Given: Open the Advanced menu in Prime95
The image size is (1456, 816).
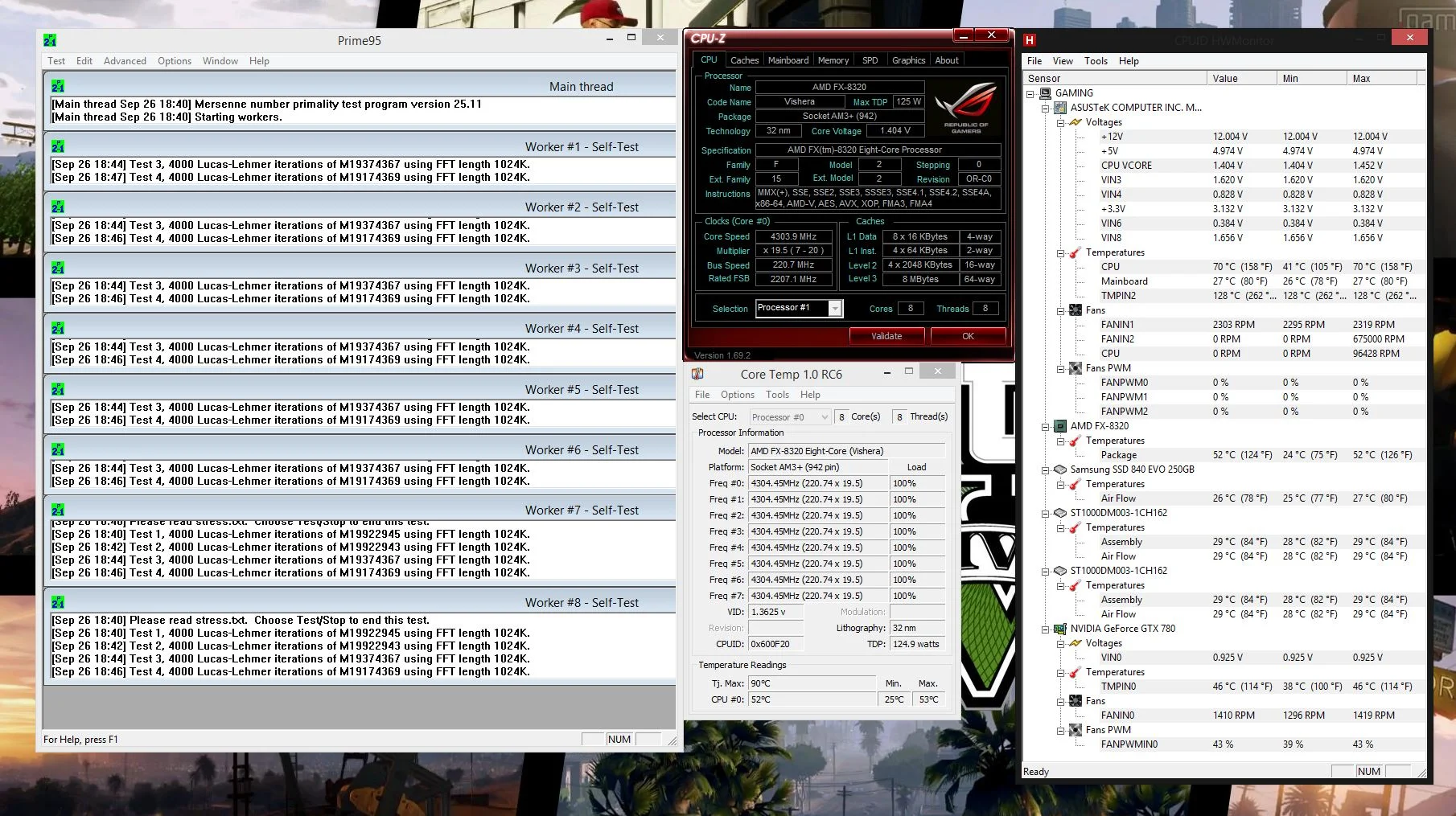Looking at the screenshot, I should tap(125, 61).
